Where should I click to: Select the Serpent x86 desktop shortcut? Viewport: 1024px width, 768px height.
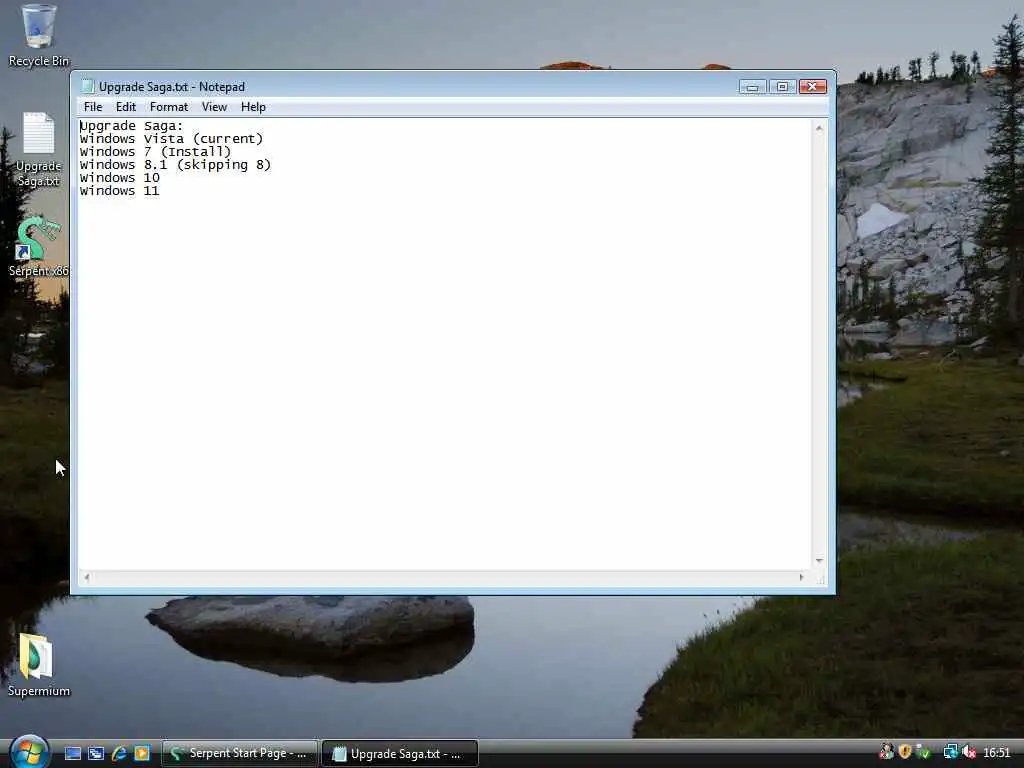pyautogui.click(x=38, y=246)
